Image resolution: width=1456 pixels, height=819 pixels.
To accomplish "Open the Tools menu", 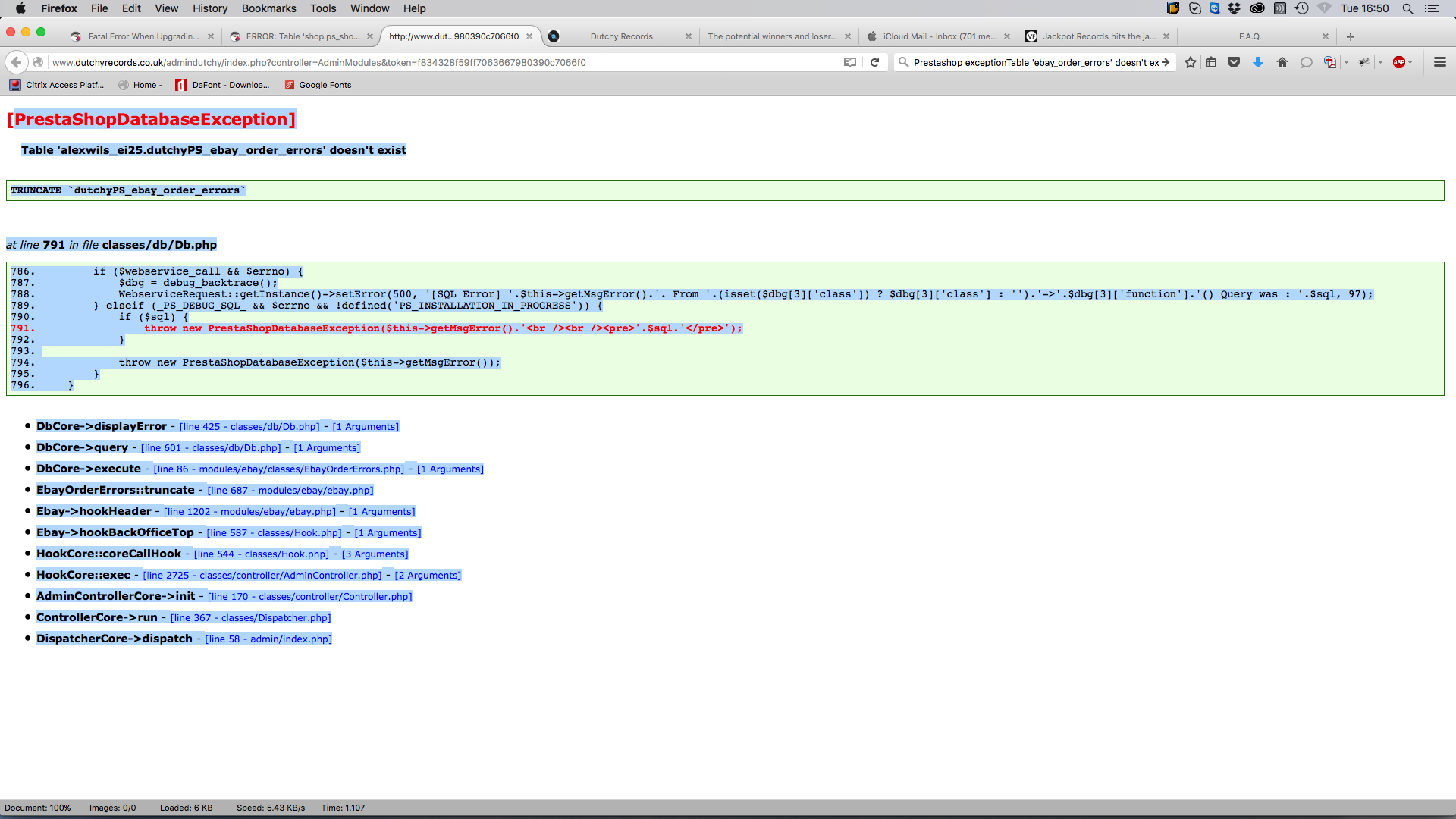I will coord(323,8).
